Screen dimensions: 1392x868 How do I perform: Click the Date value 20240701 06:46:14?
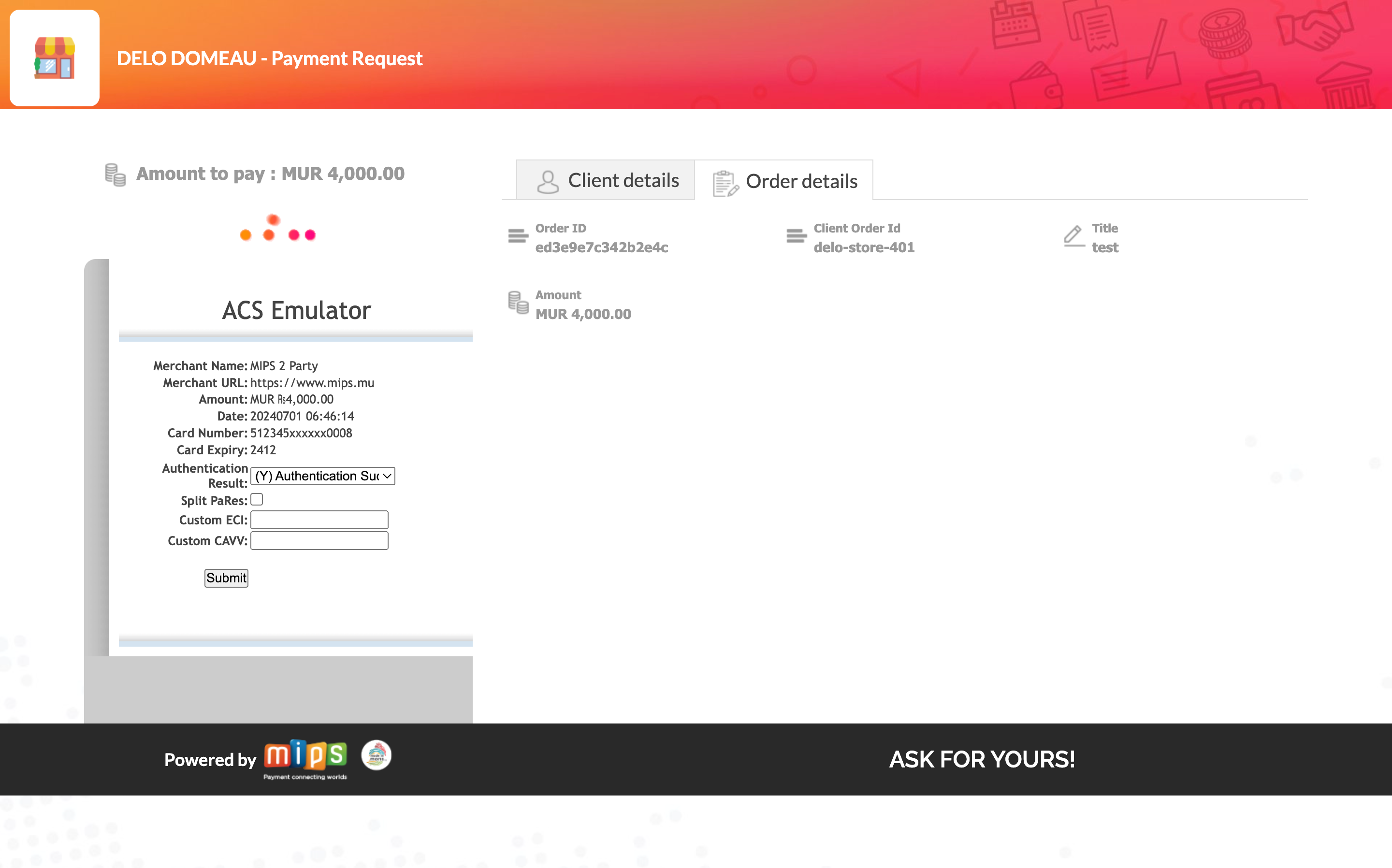point(302,416)
